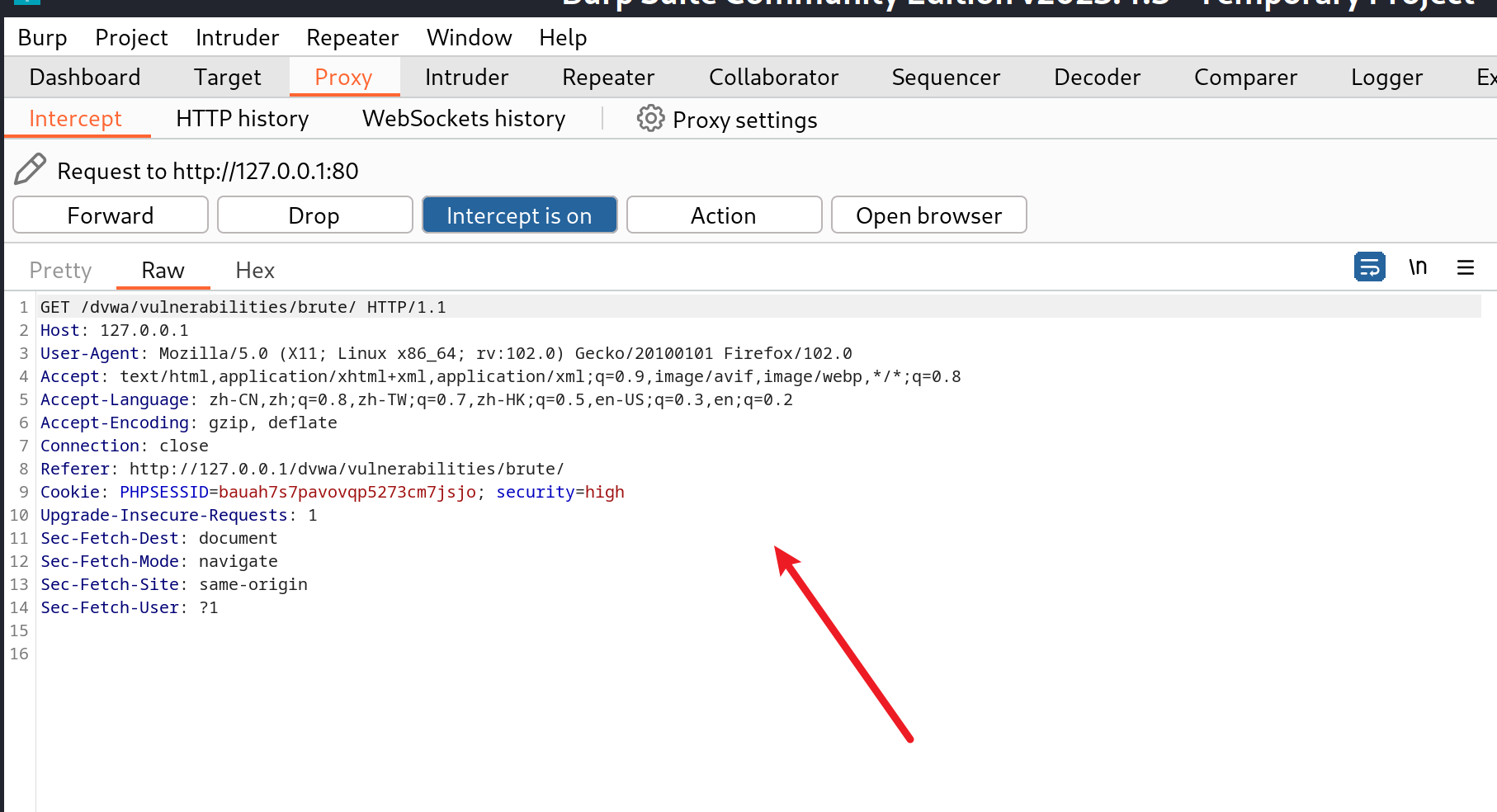Click the Open browser button
The width and height of the screenshot is (1497, 812).
pos(929,215)
